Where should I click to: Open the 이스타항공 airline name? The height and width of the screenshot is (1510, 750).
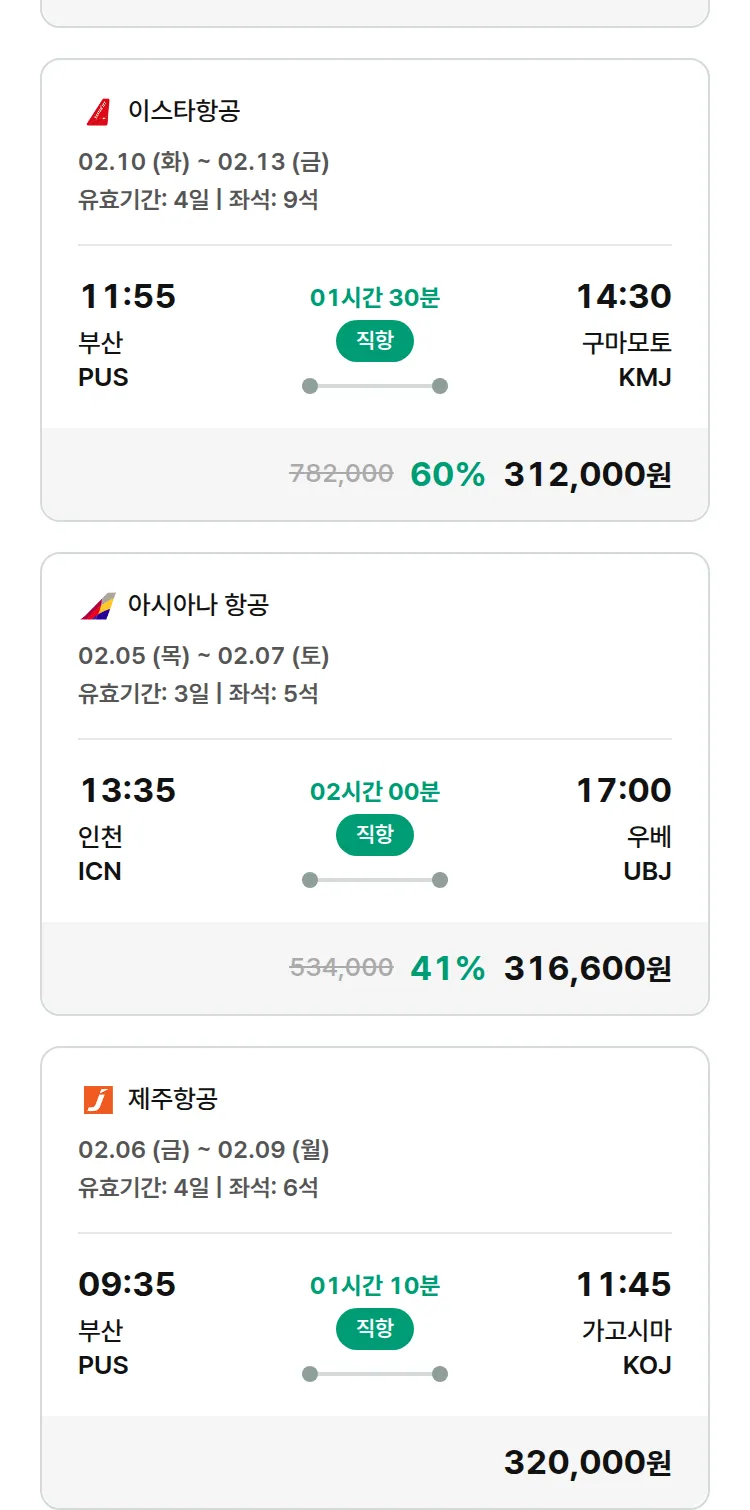[184, 111]
